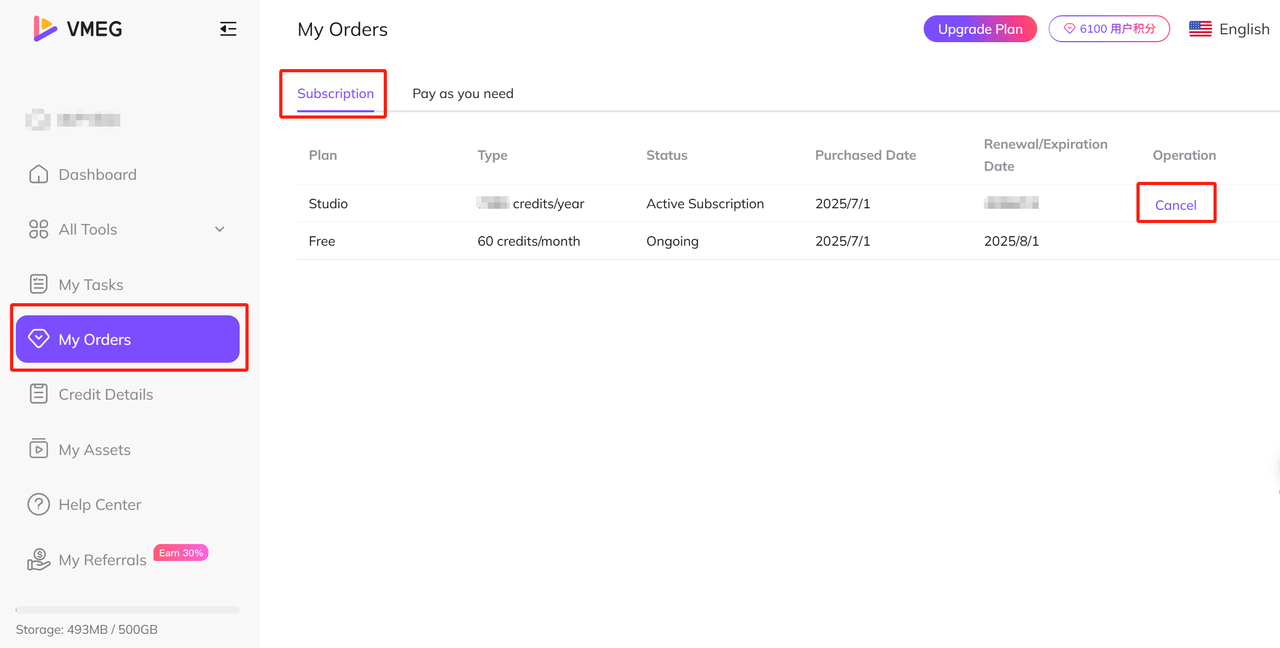Switch to Pay as you need tab
The width and height of the screenshot is (1280, 648).
[x=463, y=93]
